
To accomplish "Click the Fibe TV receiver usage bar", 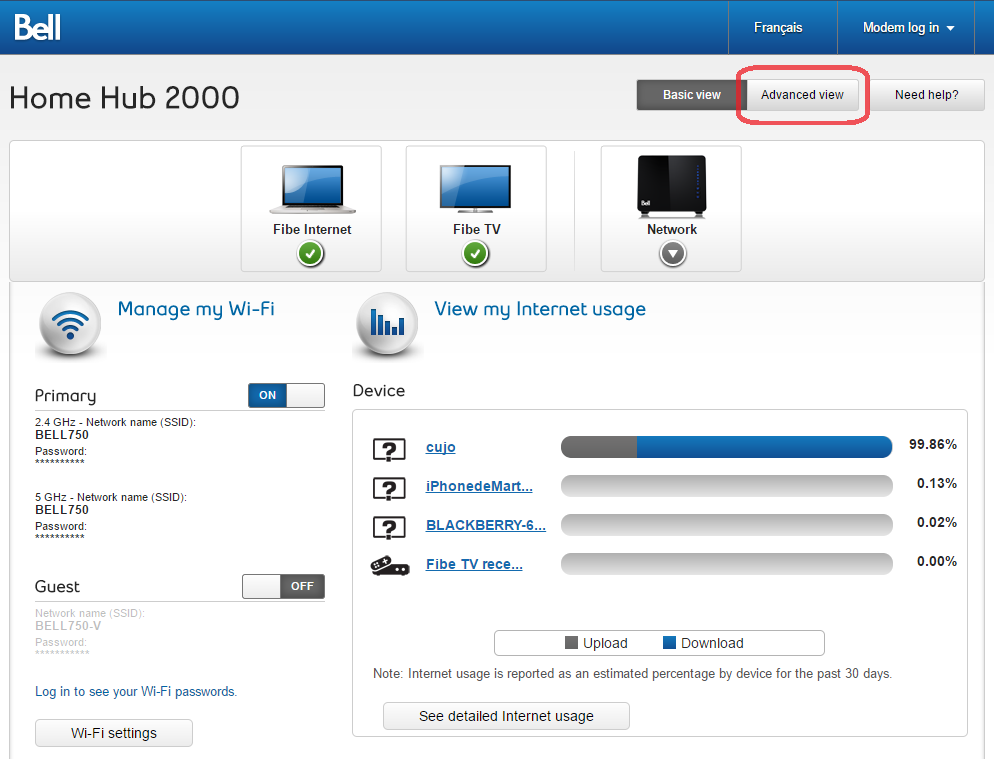I will 726,564.
